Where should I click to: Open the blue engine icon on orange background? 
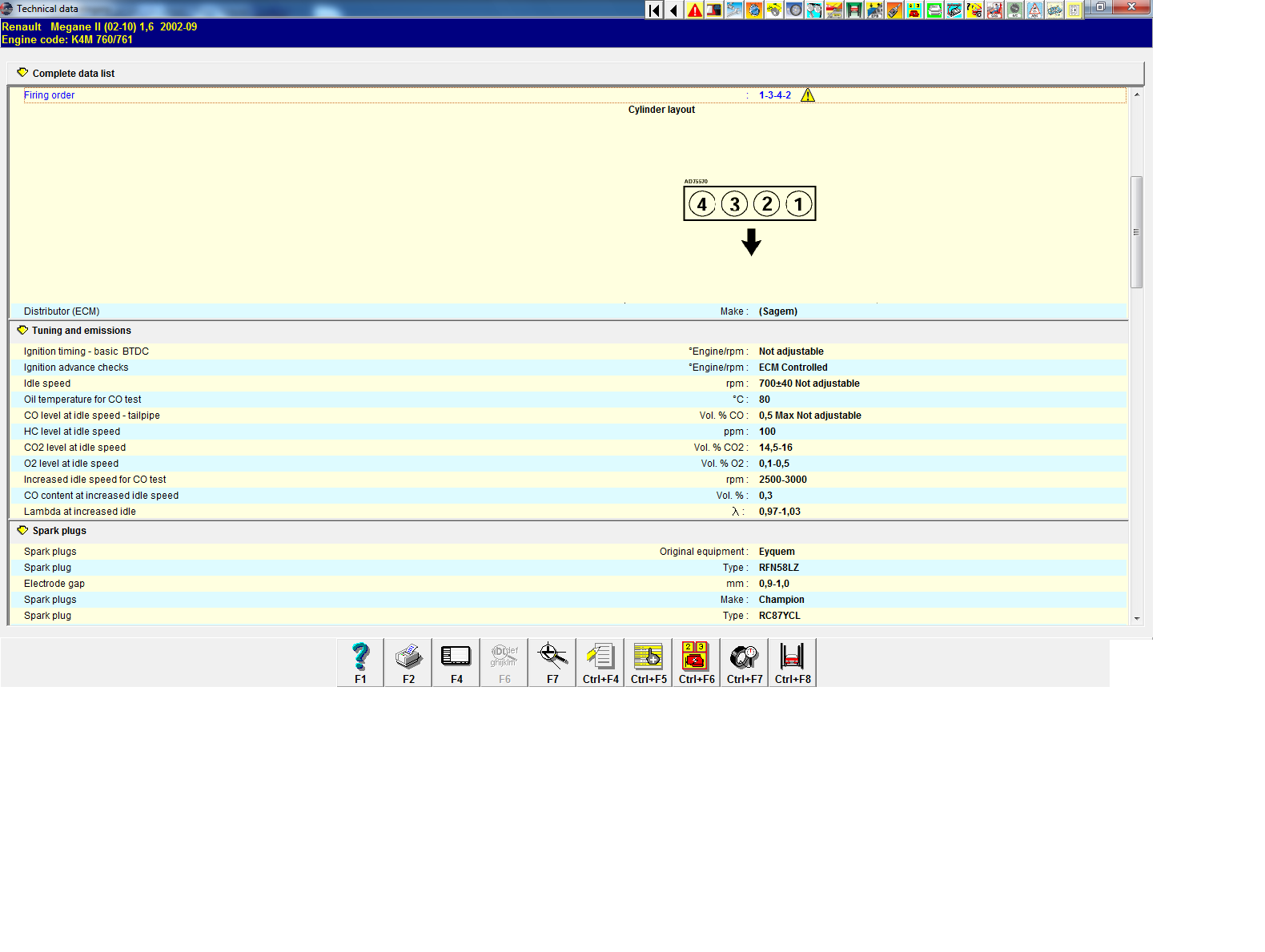754,10
